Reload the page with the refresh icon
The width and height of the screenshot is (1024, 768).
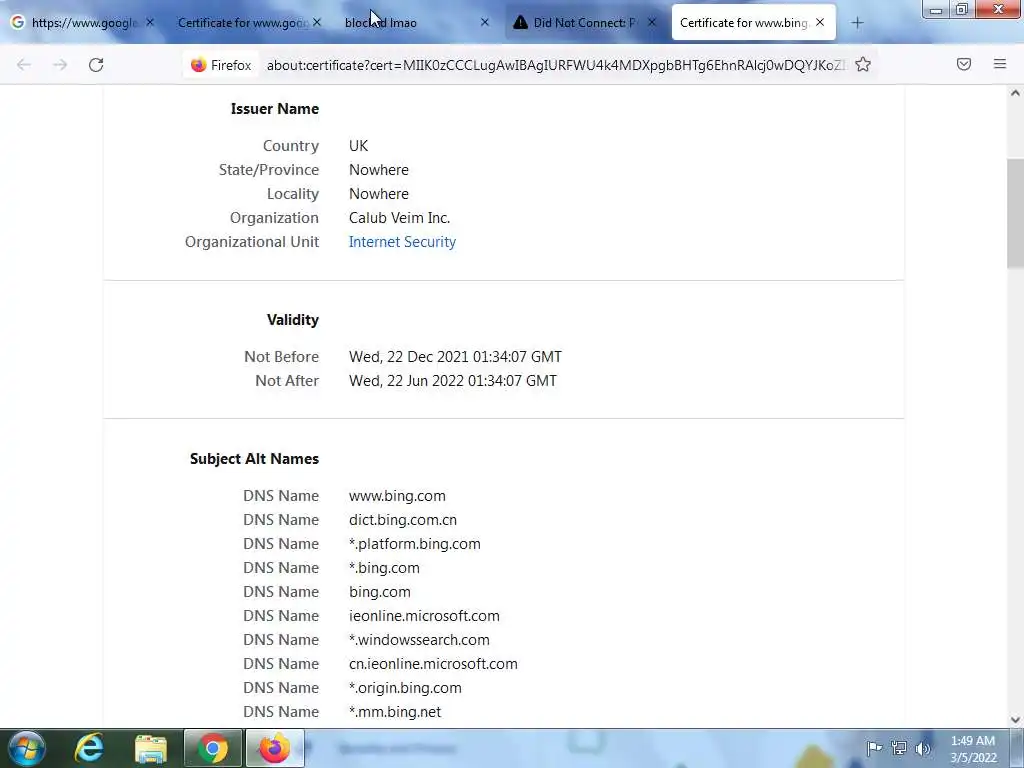(x=96, y=65)
